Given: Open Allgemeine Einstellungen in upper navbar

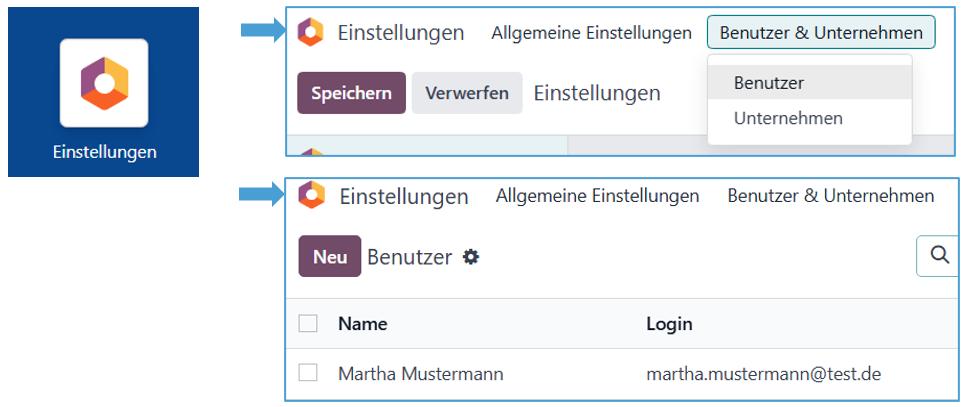Looking at the screenshot, I should pos(591,32).
